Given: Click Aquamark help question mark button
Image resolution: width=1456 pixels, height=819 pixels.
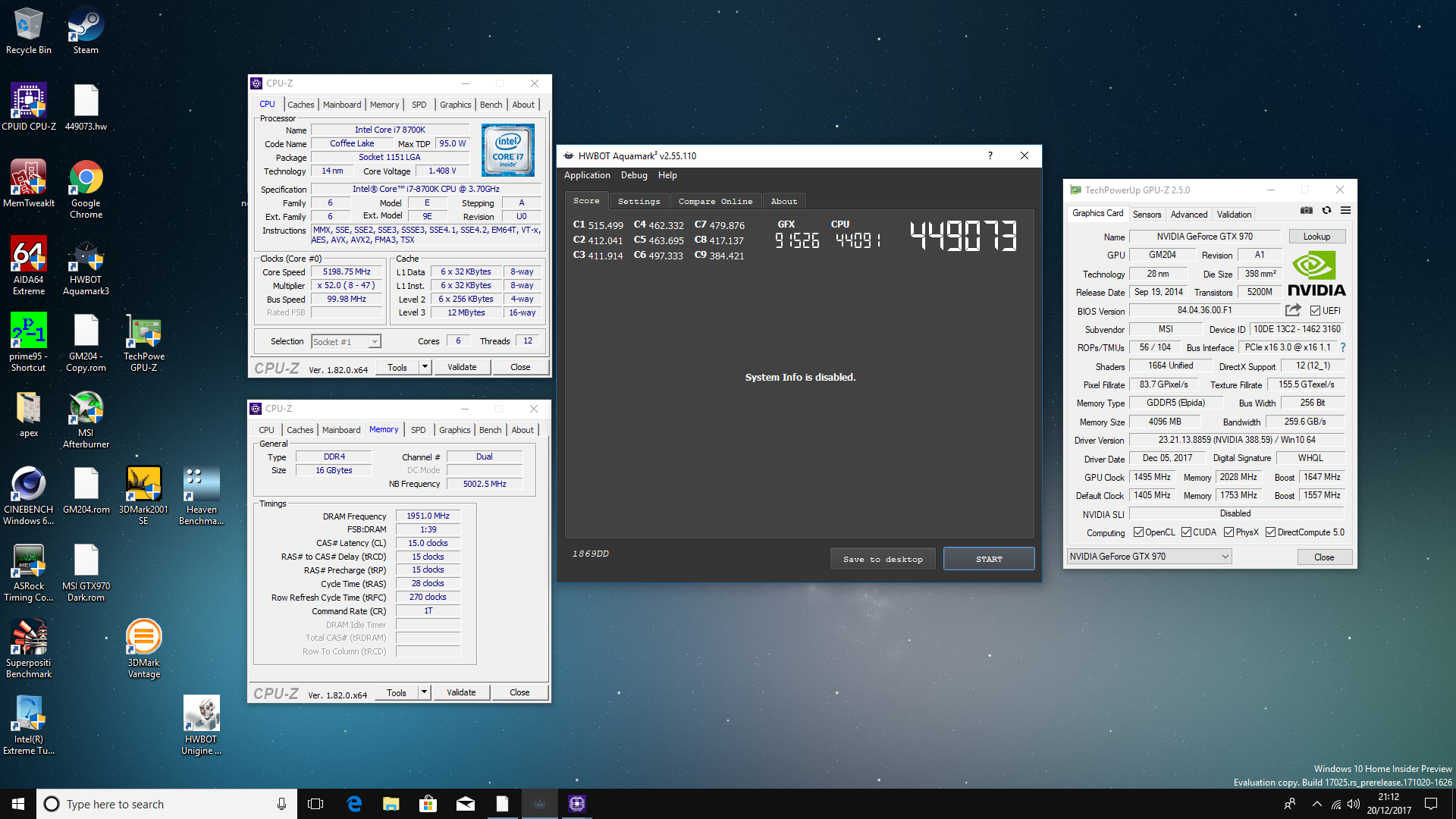Looking at the screenshot, I should [990, 155].
